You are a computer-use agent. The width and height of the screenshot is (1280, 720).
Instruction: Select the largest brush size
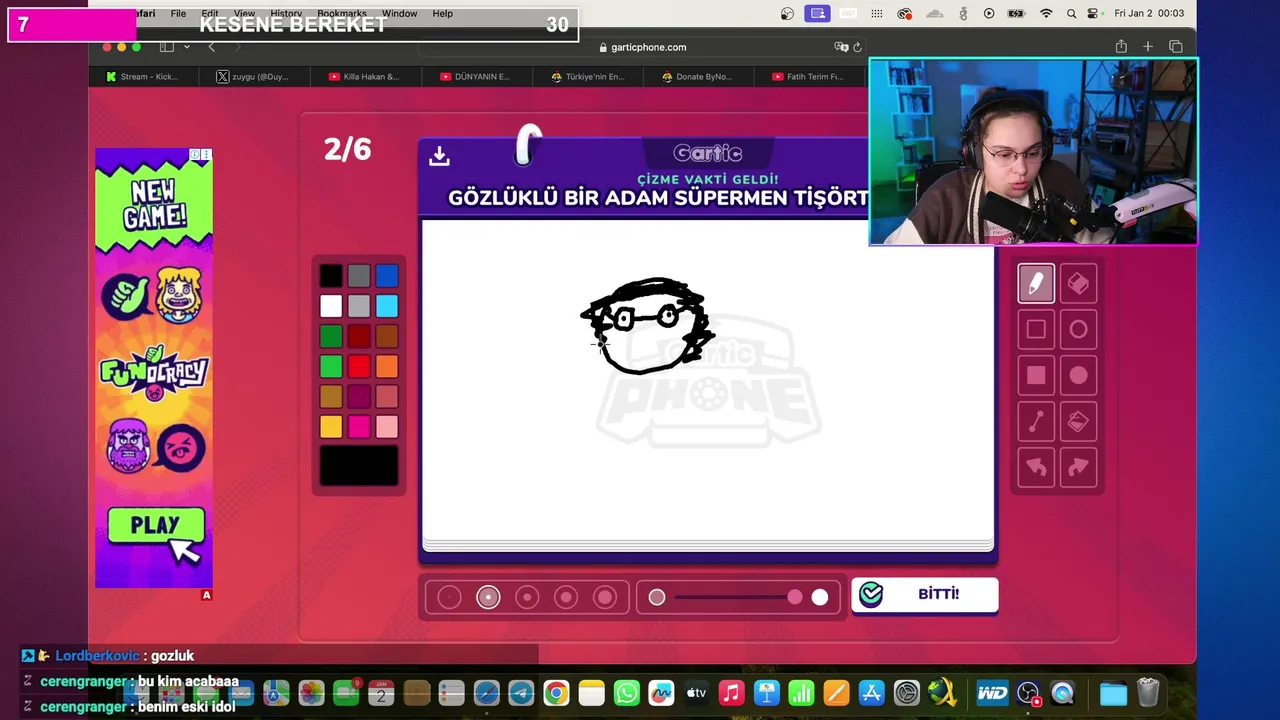605,597
